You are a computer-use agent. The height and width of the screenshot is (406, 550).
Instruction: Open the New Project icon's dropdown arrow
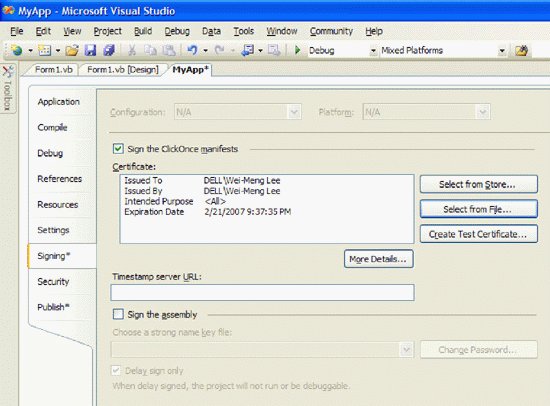click(31, 51)
